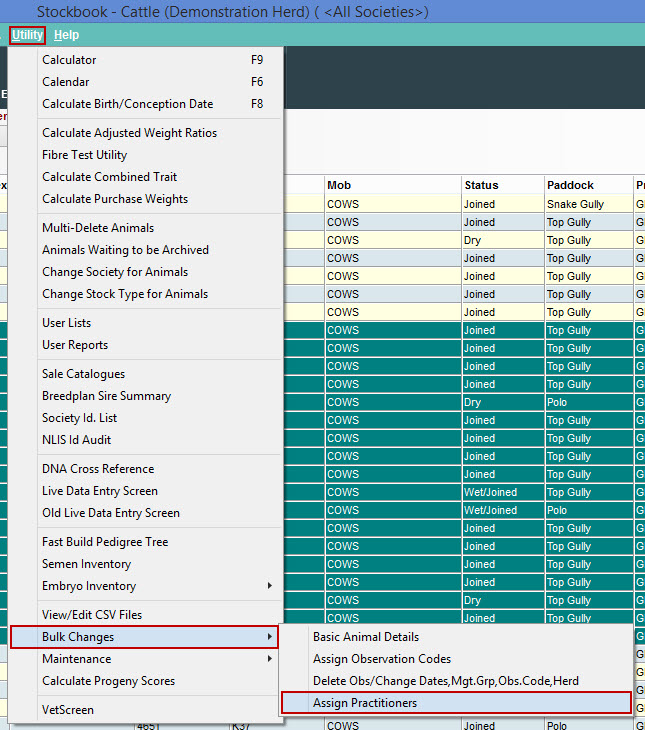
Task: Select Change Stock Type for Animals
Action: [x=145, y=294]
